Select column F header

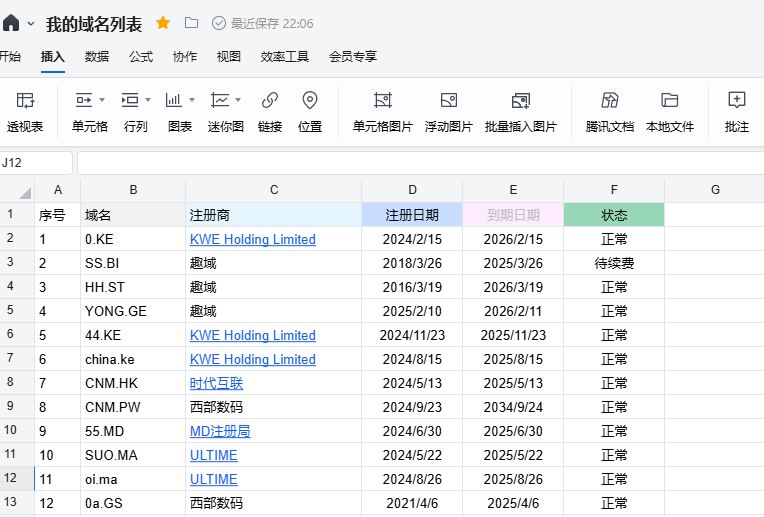pyautogui.click(x=614, y=190)
